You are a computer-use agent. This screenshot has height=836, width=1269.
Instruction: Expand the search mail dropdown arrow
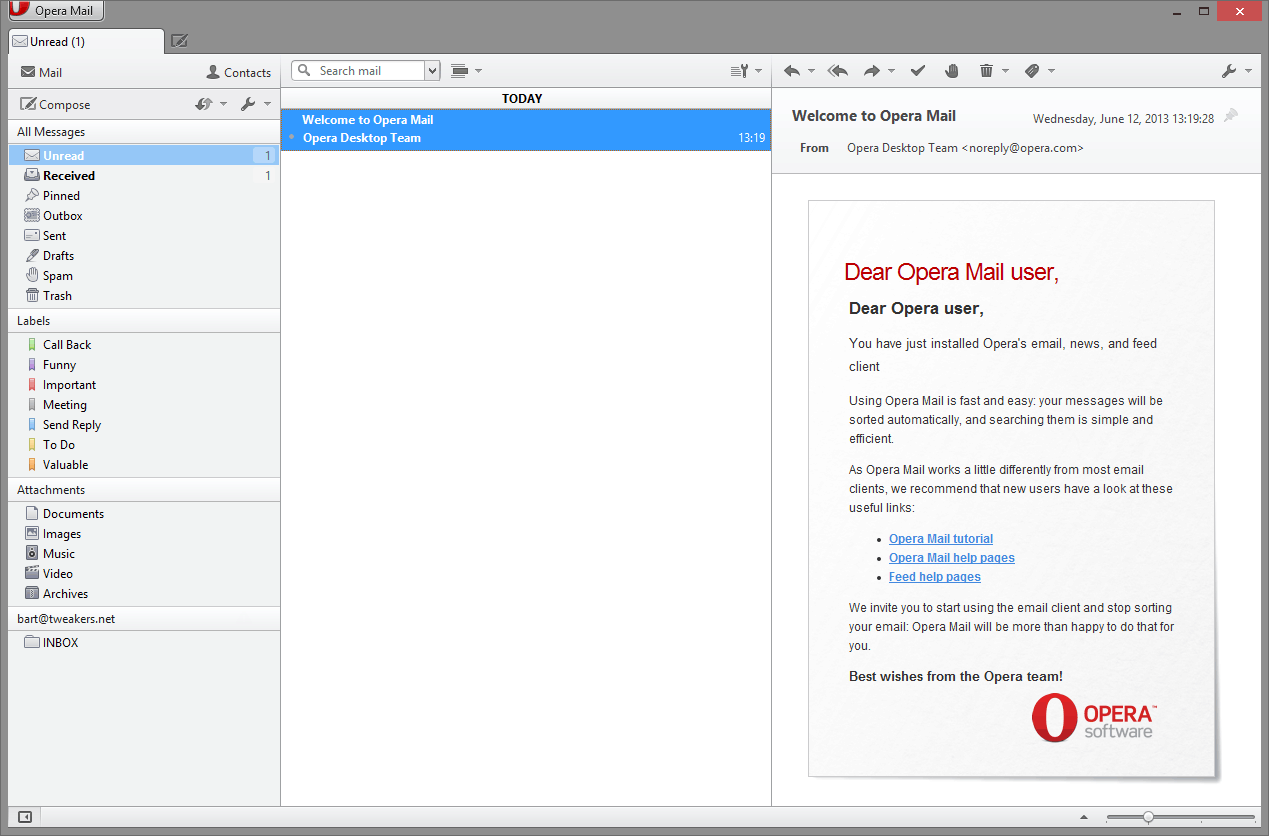pos(432,71)
